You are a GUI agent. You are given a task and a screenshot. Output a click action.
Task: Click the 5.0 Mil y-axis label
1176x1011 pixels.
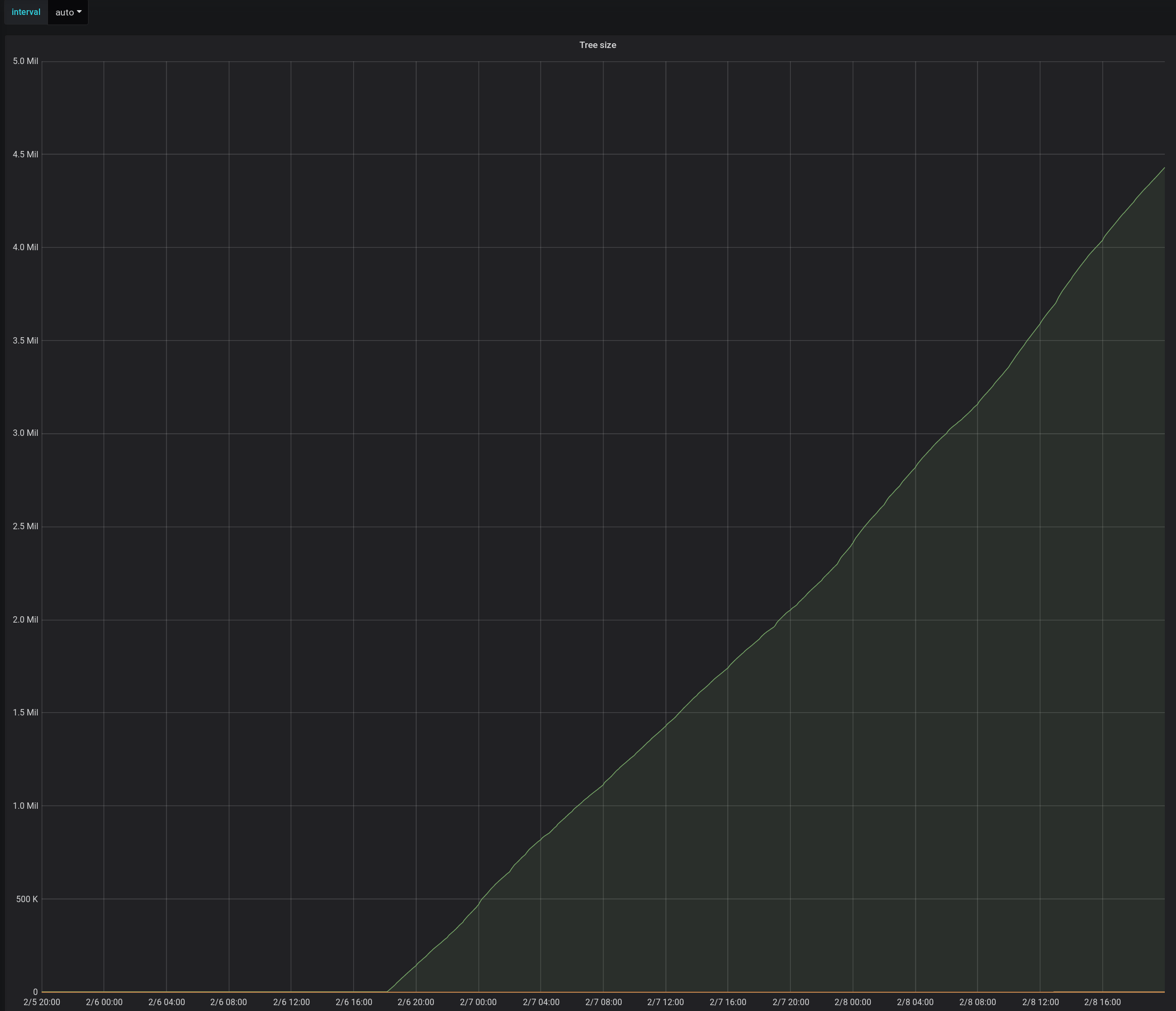tap(25, 61)
